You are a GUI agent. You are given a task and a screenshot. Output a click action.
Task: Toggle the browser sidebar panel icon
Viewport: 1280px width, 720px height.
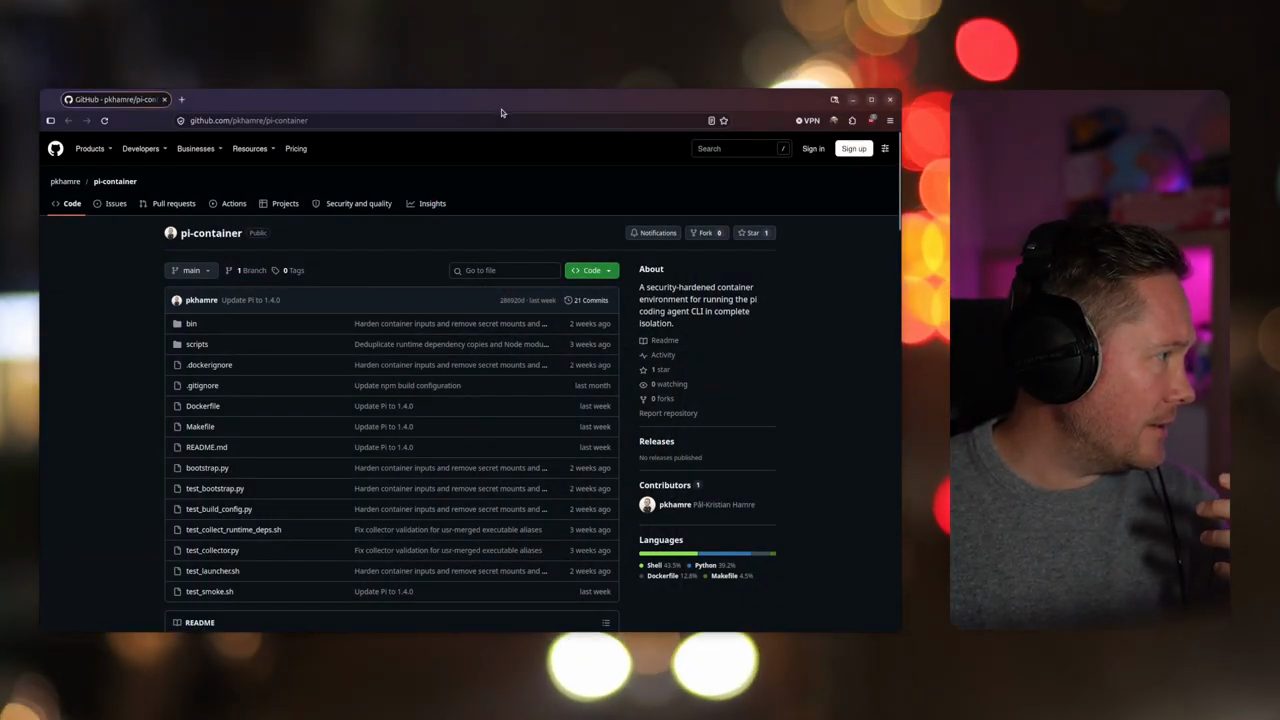(x=50, y=120)
